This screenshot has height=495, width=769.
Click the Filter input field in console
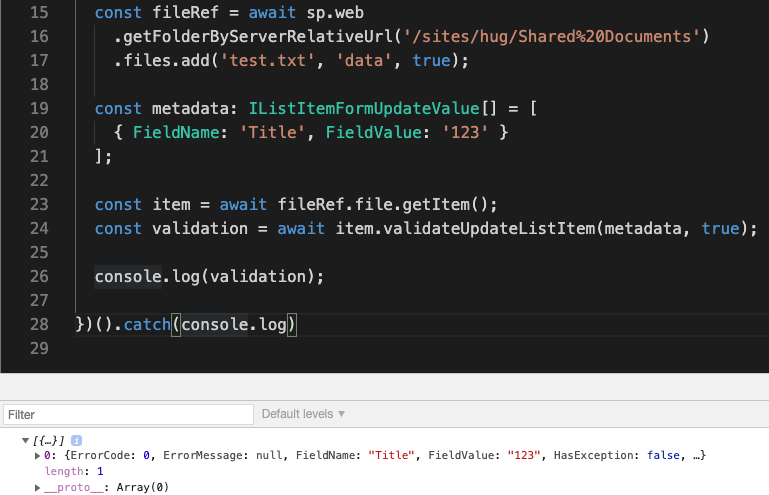coord(128,415)
